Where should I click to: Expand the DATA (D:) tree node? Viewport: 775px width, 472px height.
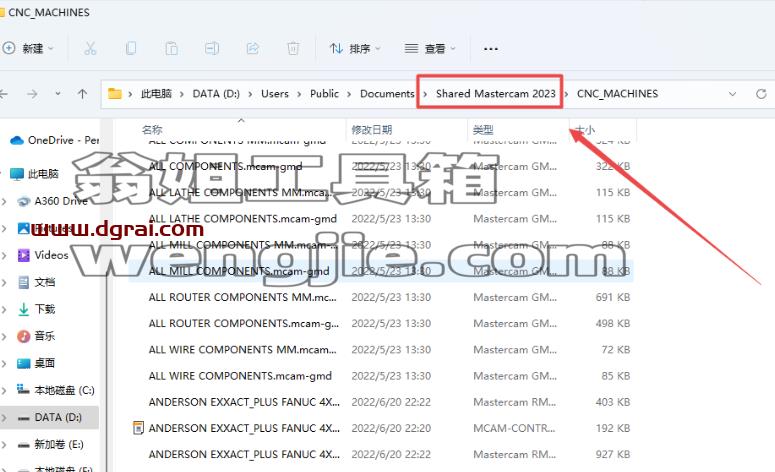(4, 418)
